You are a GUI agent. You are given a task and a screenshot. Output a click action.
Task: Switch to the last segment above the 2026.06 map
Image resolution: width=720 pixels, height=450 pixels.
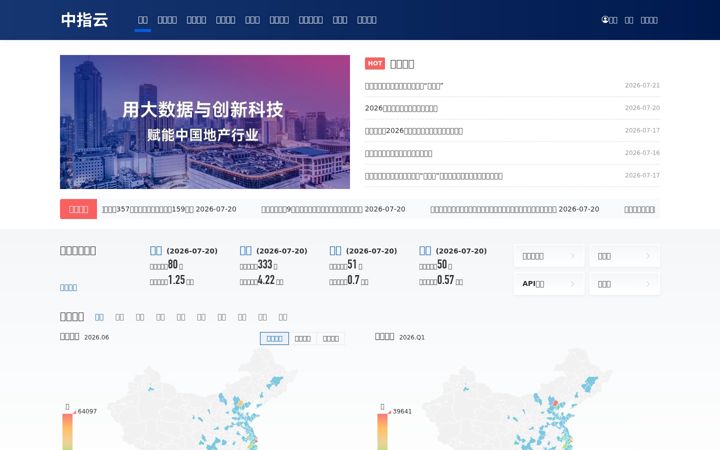tap(331, 338)
